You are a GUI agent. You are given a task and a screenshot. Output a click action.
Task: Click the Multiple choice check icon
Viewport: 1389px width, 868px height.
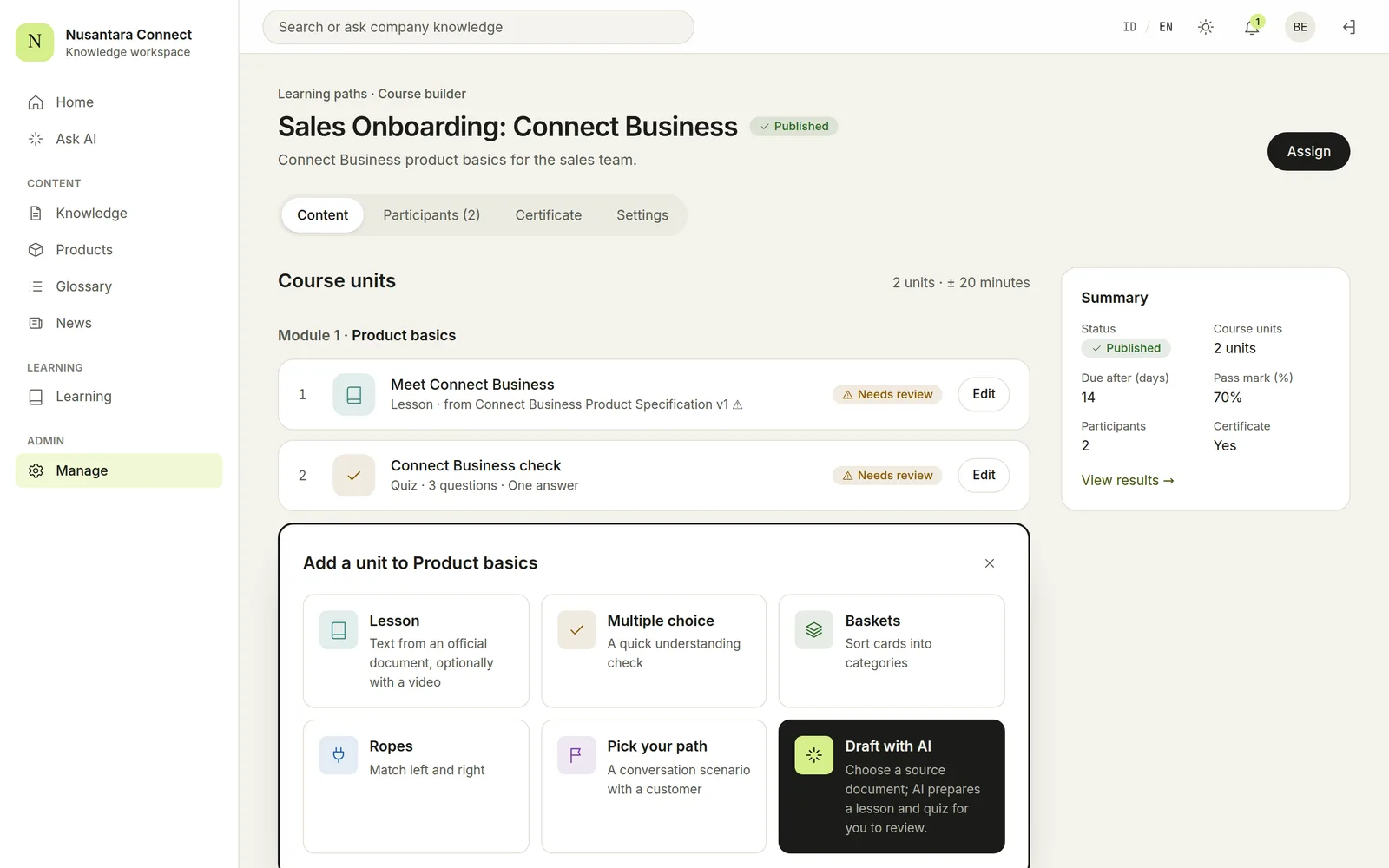[x=576, y=630]
